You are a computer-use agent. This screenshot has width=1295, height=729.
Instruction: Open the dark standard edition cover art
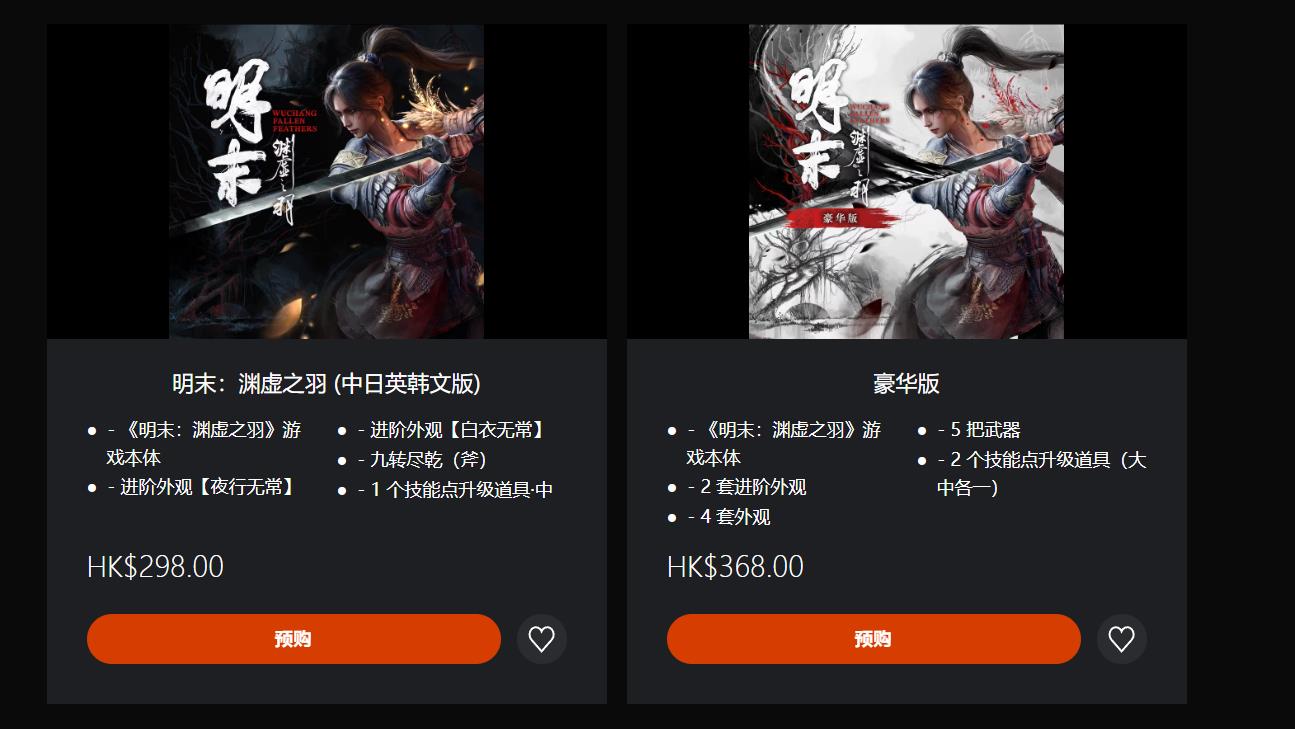tap(326, 182)
